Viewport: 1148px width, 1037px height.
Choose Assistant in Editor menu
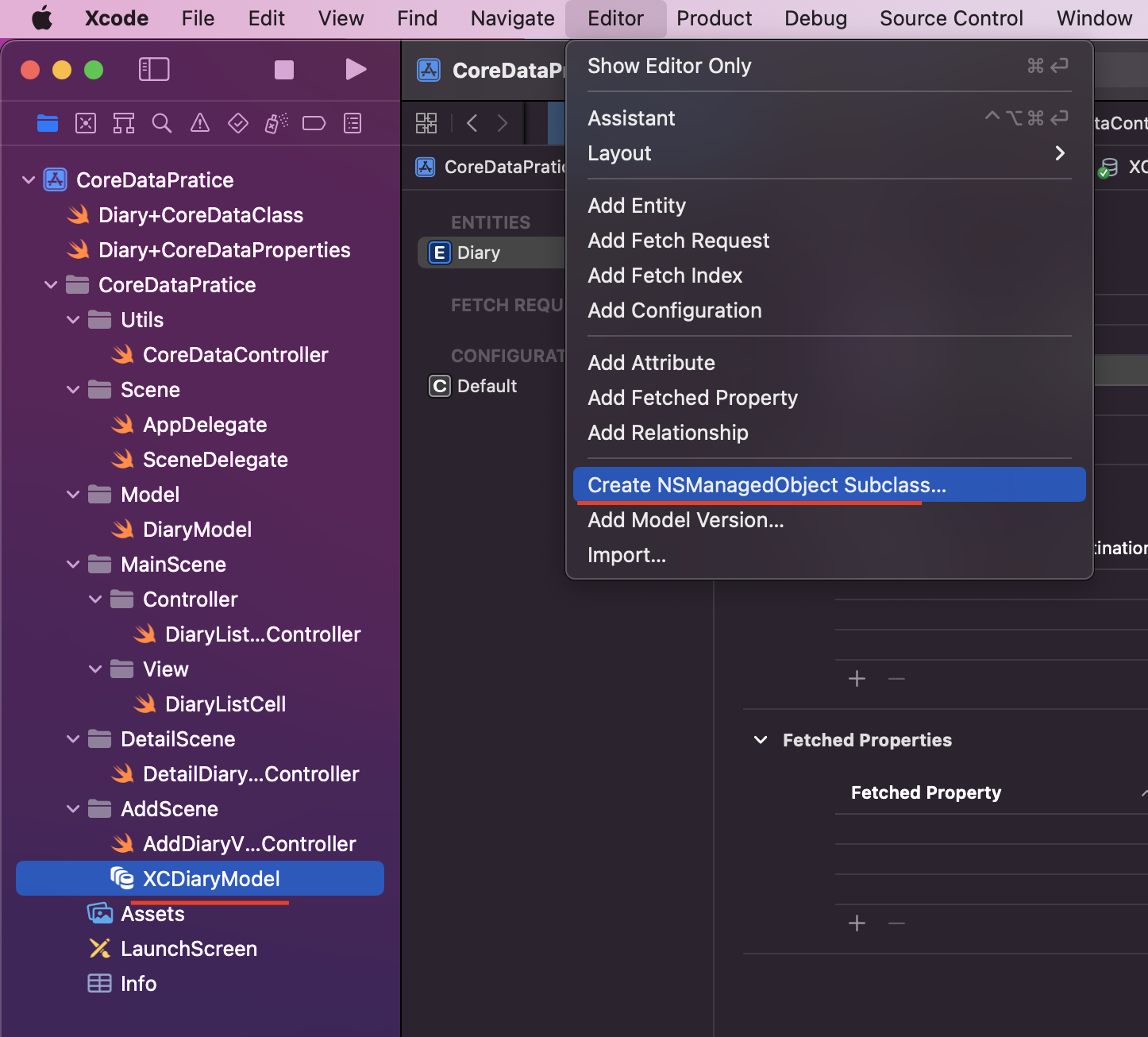pos(829,118)
